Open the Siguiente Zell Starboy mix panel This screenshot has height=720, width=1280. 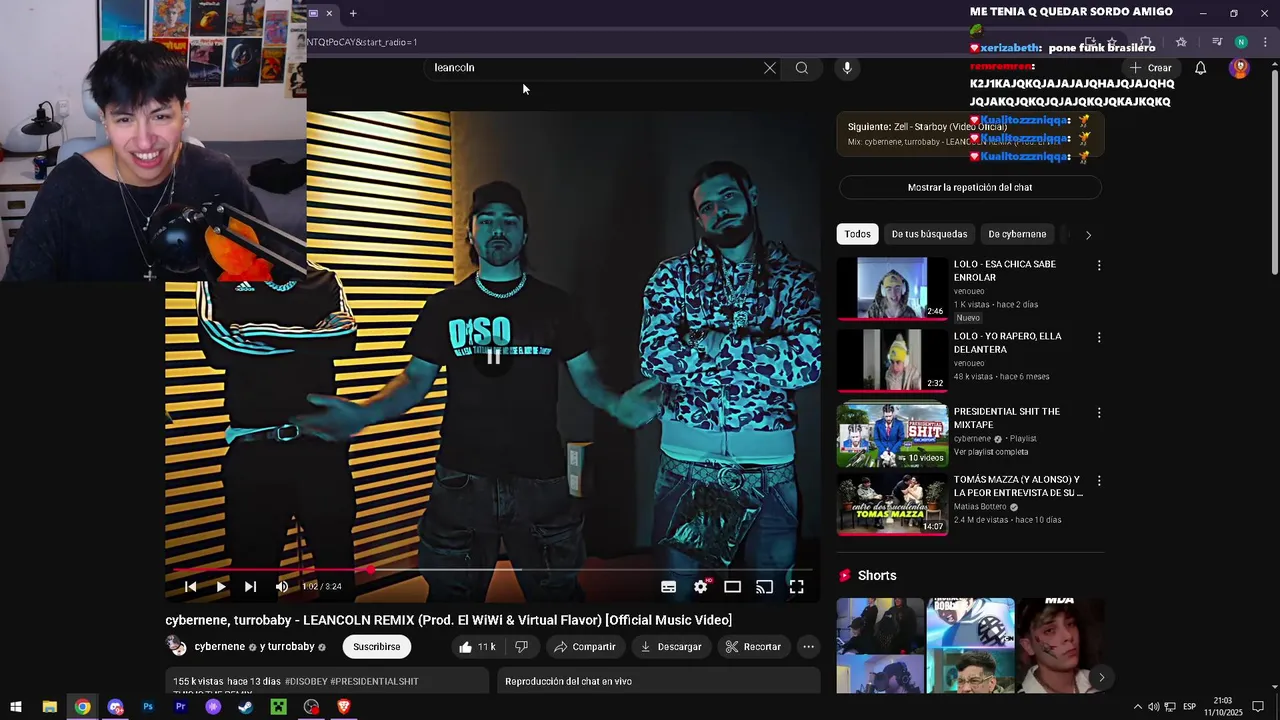pyautogui.click(x=970, y=134)
